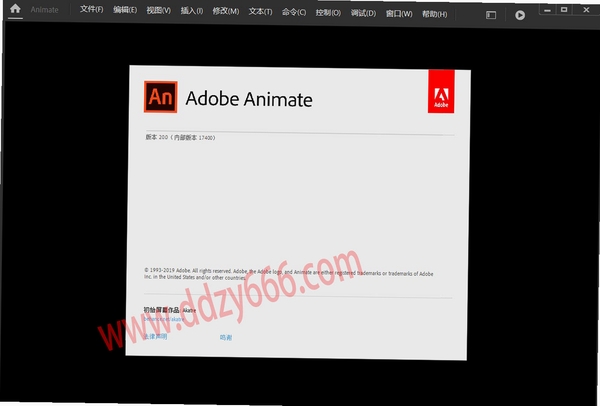Minimize the Animate window
This screenshot has width=600, height=406.
pyautogui.click(x=547, y=10)
